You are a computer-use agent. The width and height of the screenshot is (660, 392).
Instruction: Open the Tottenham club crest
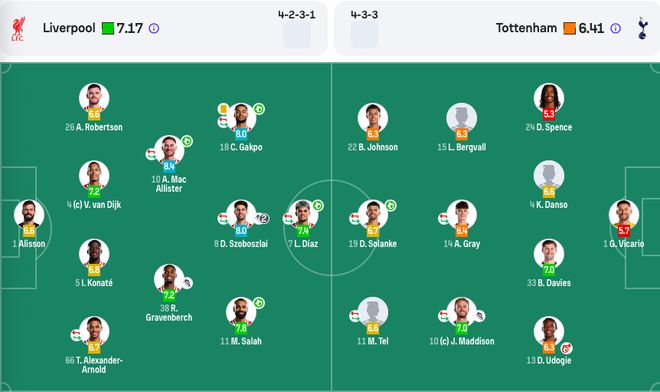642,28
